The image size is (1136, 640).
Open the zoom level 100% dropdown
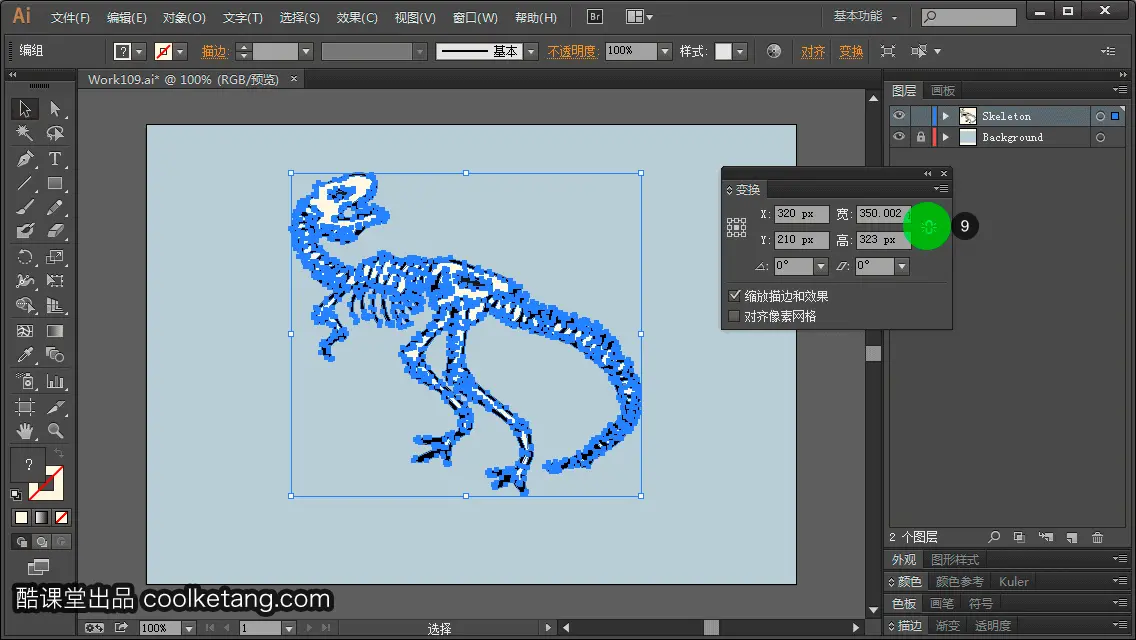pos(188,628)
